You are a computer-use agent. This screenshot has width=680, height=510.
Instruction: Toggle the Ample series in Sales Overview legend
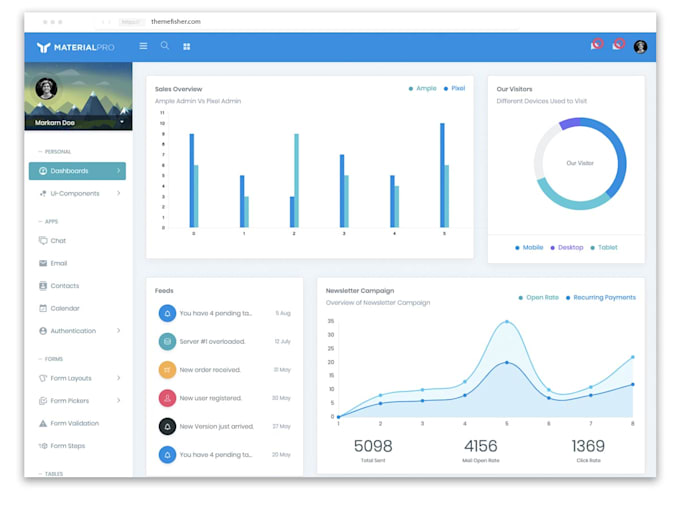(422, 88)
